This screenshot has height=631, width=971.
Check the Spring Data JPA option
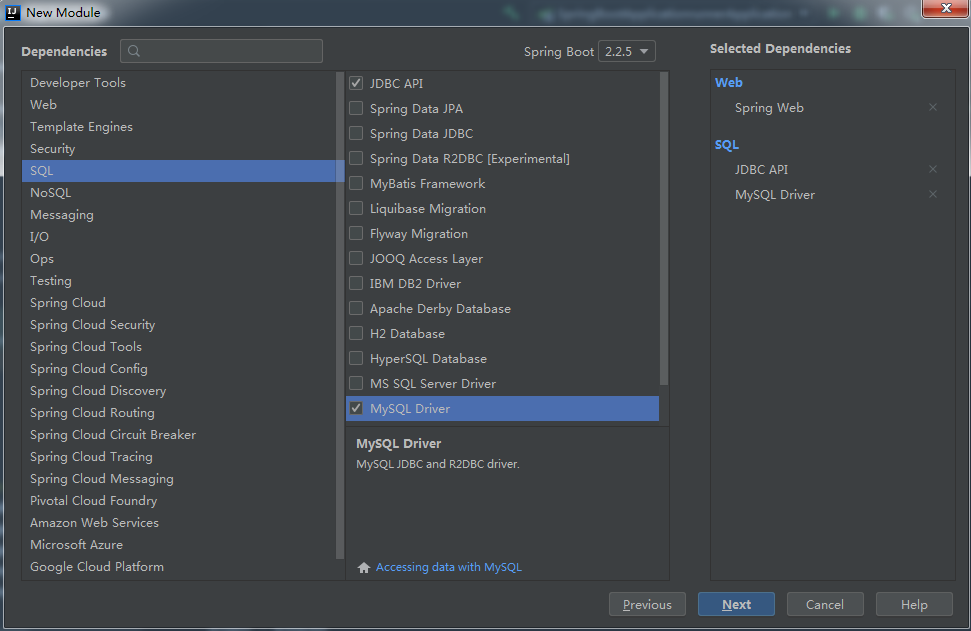point(356,109)
